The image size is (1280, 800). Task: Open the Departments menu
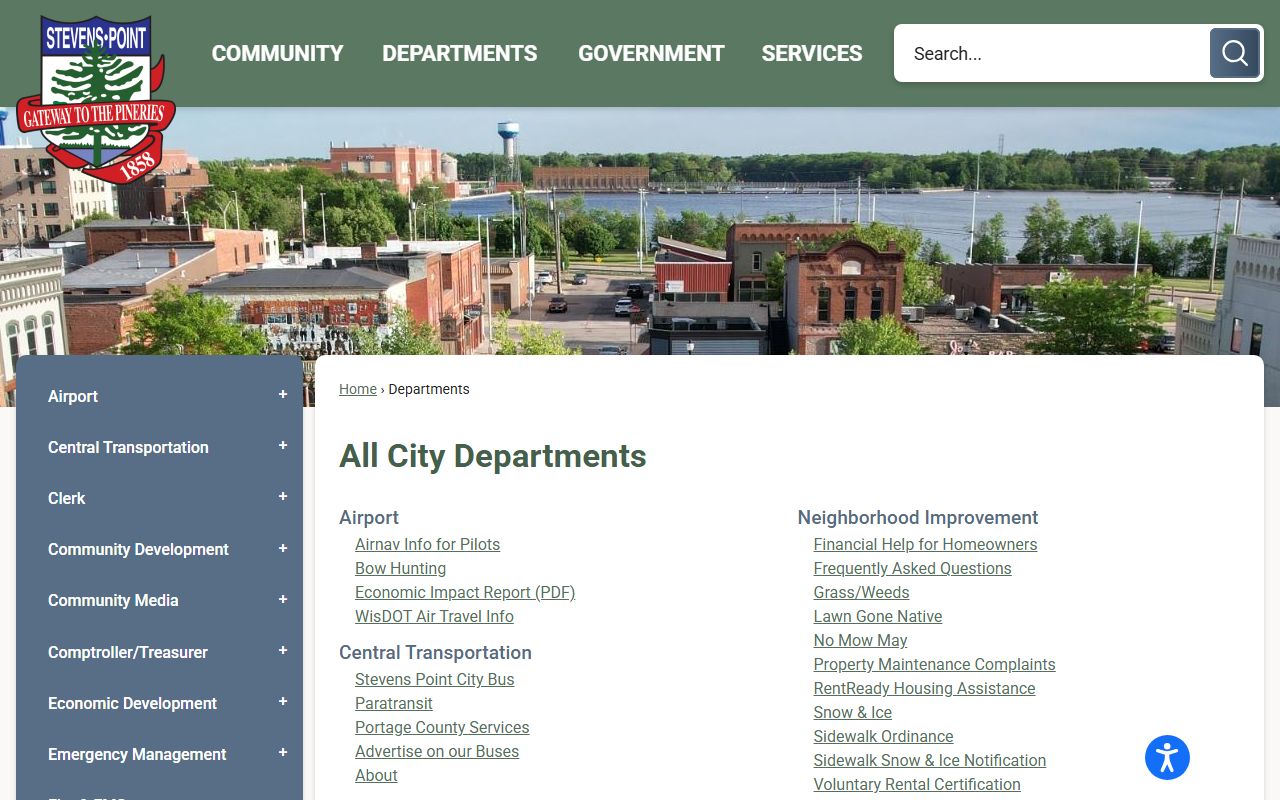click(x=460, y=53)
